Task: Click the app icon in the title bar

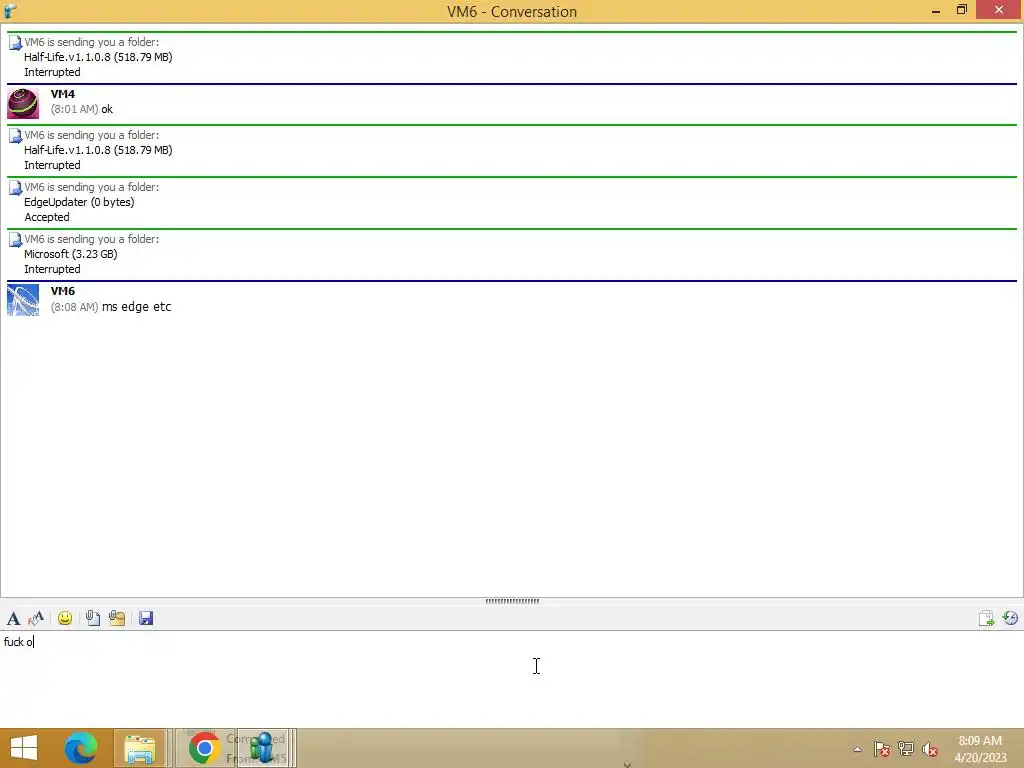Action: tap(10, 10)
